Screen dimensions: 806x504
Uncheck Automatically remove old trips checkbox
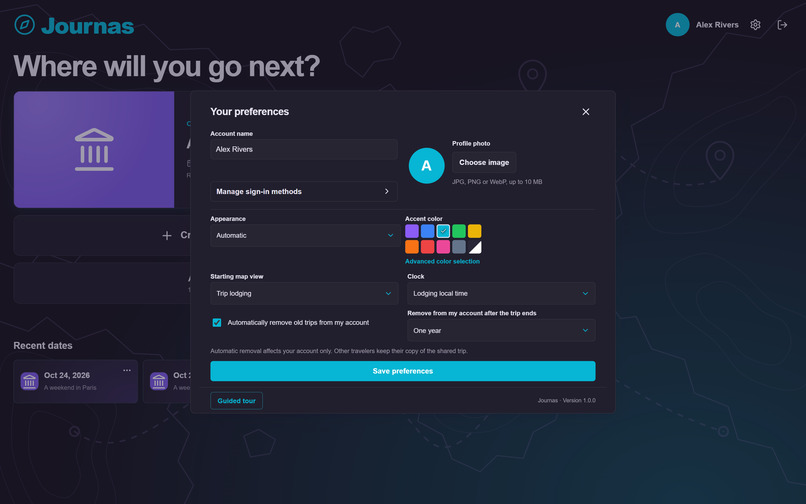pos(217,322)
